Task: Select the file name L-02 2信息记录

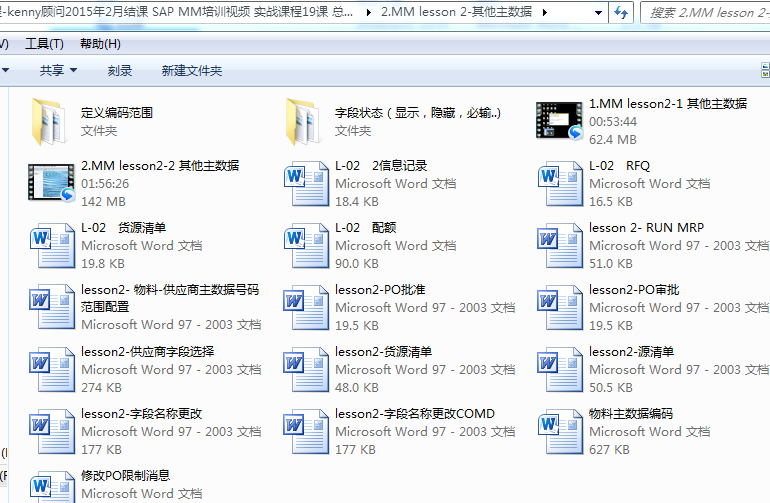Action: coord(381,166)
